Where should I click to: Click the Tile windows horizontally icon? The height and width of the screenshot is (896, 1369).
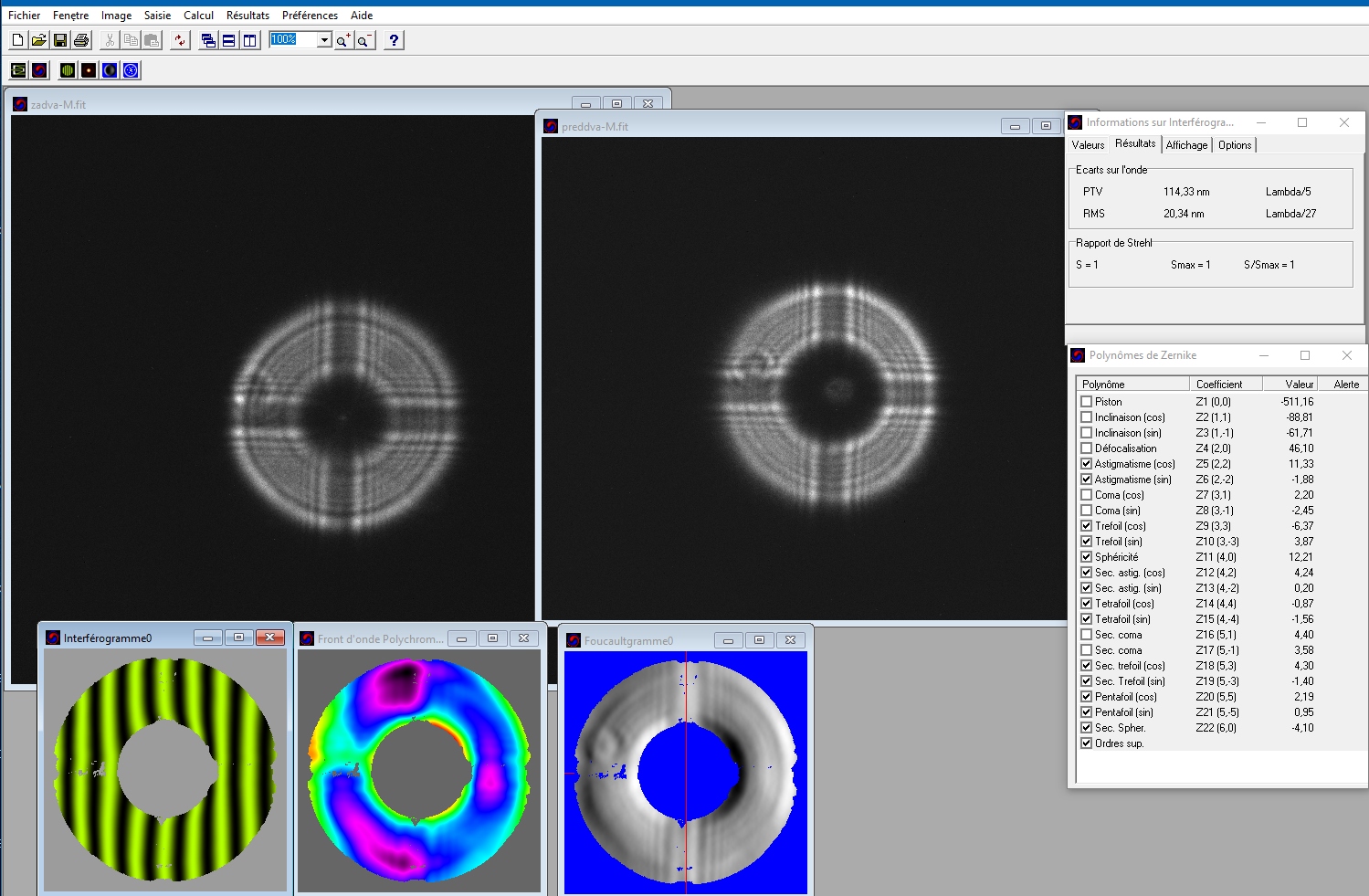pos(229,40)
